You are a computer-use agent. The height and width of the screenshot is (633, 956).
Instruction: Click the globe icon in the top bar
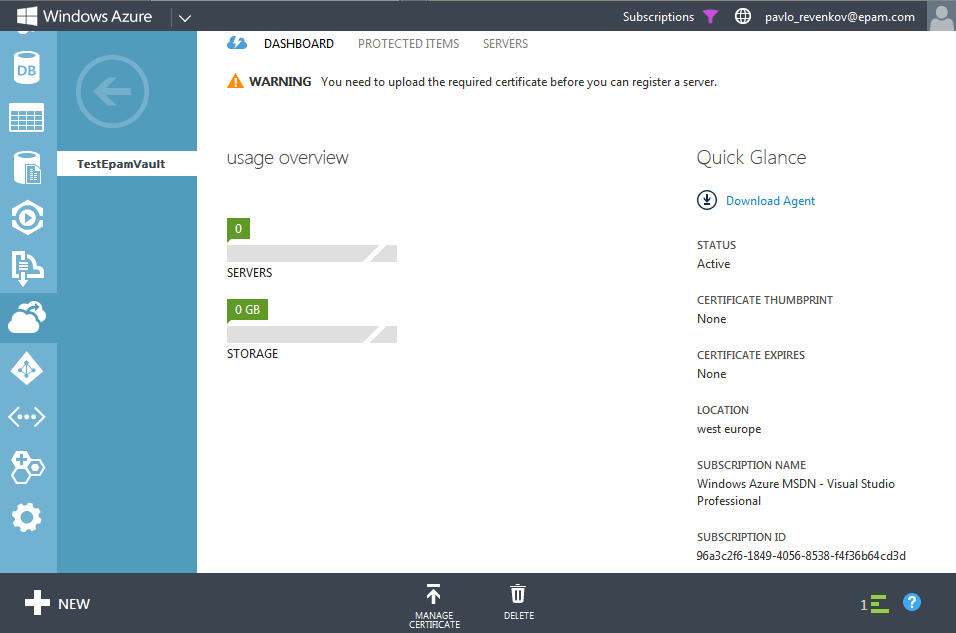[x=742, y=16]
